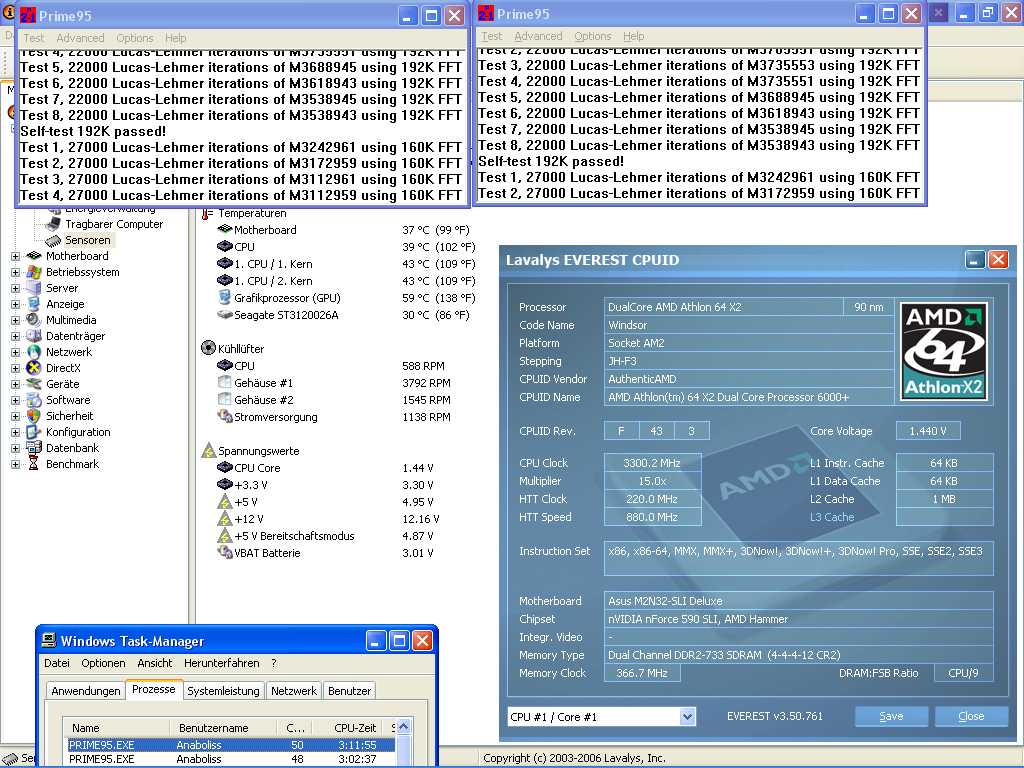Open Advanced menu in left Prime95 window
Viewport: 1024px width, 768px height.
pos(80,39)
